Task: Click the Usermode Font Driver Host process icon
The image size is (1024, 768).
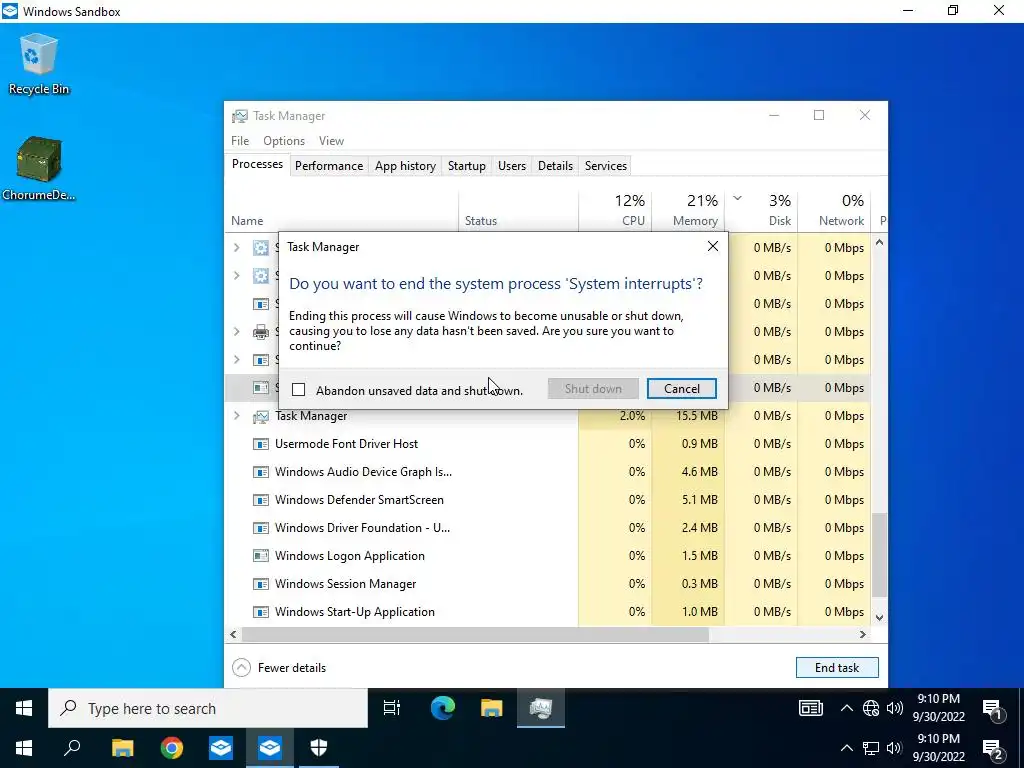Action: 261,444
